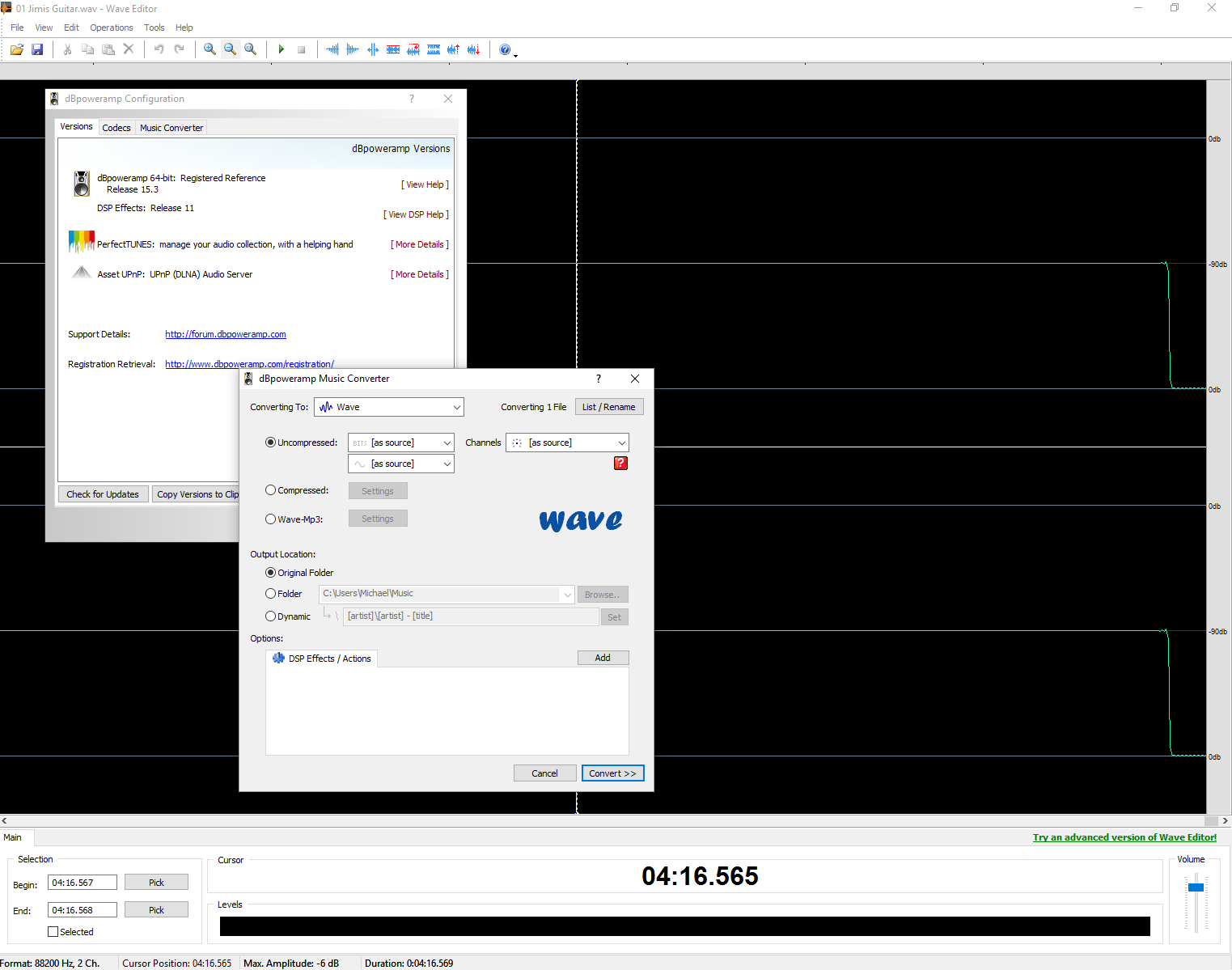Choose the Dynamic output location option

pos(271,616)
